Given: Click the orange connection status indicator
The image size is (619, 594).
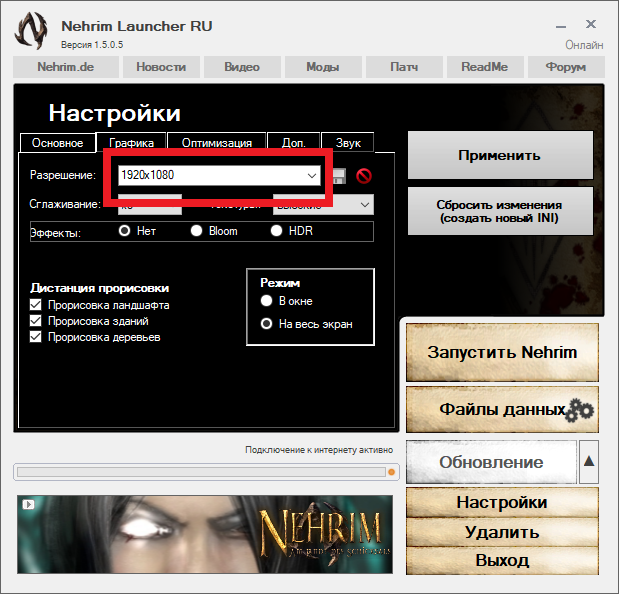Looking at the screenshot, I should tap(391, 472).
